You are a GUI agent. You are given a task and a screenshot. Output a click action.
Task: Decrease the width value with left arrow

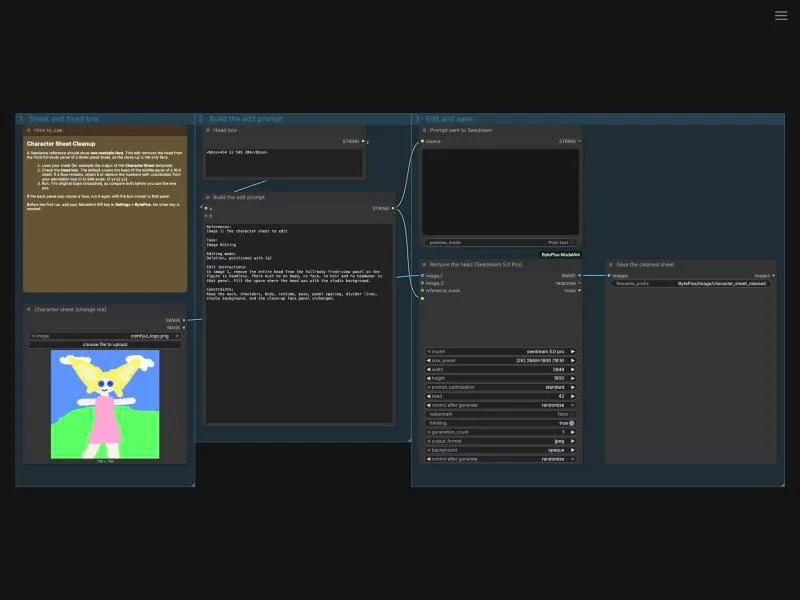click(x=429, y=369)
